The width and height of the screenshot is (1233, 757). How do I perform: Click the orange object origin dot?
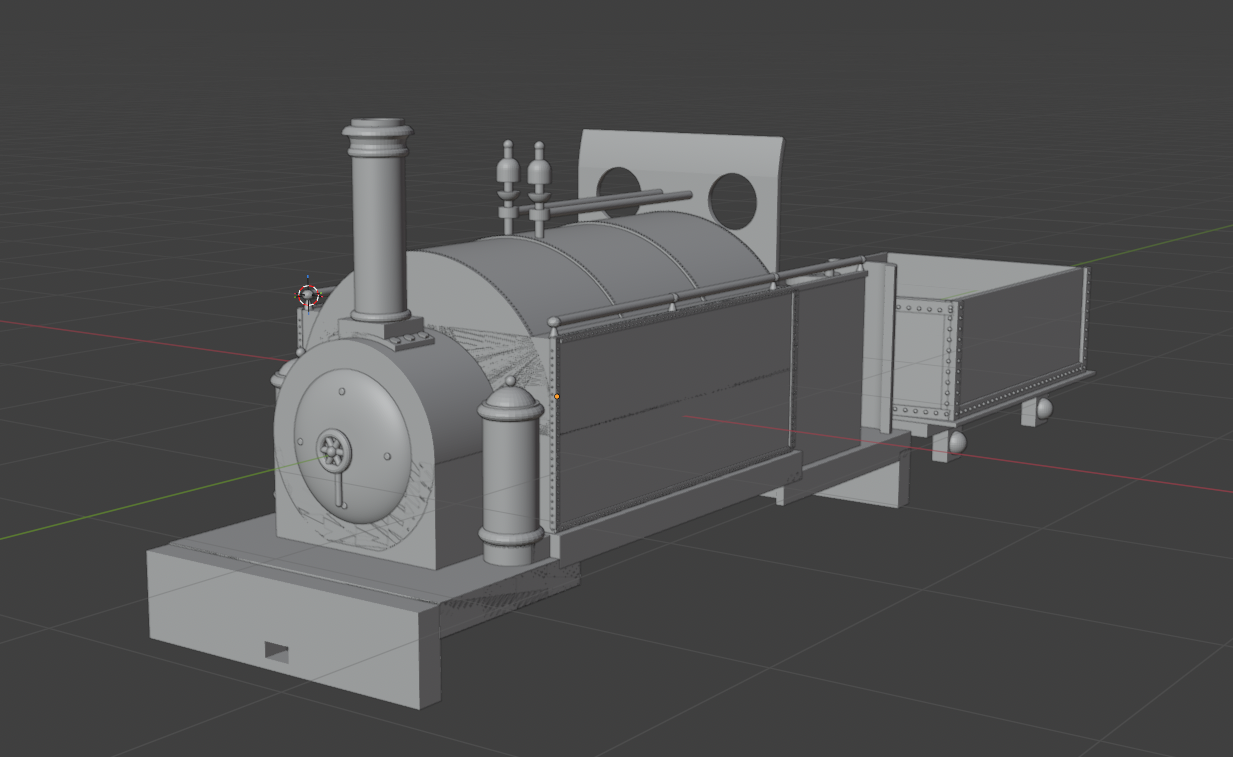click(x=557, y=397)
